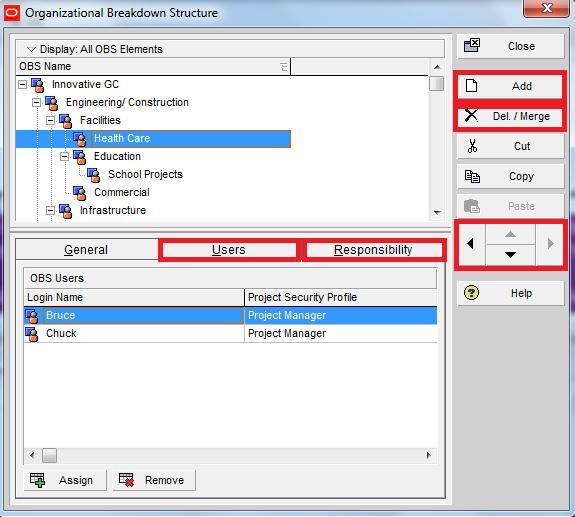Image resolution: width=575 pixels, height=517 pixels.
Task: Select Innovative GC in the OBS tree
Action: (x=85, y=84)
